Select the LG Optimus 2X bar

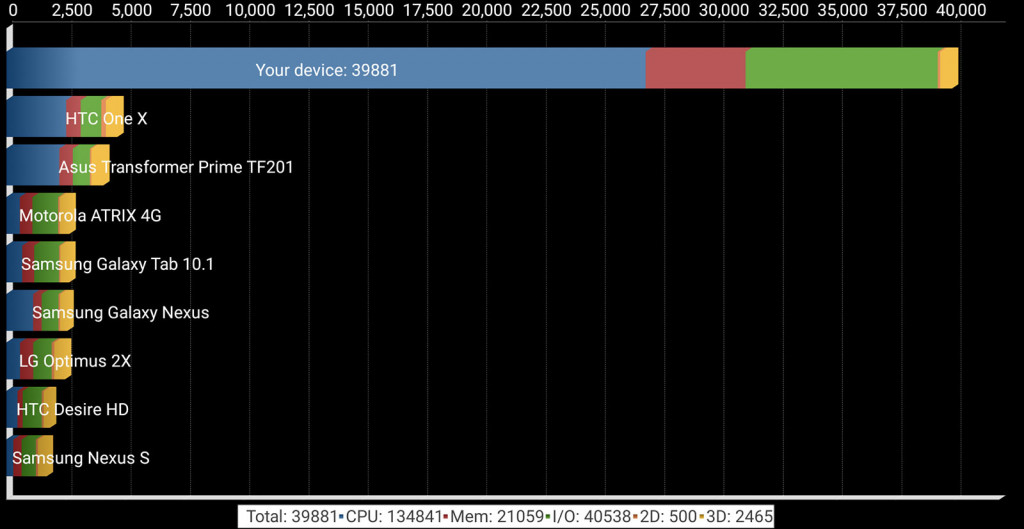(39, 359)
